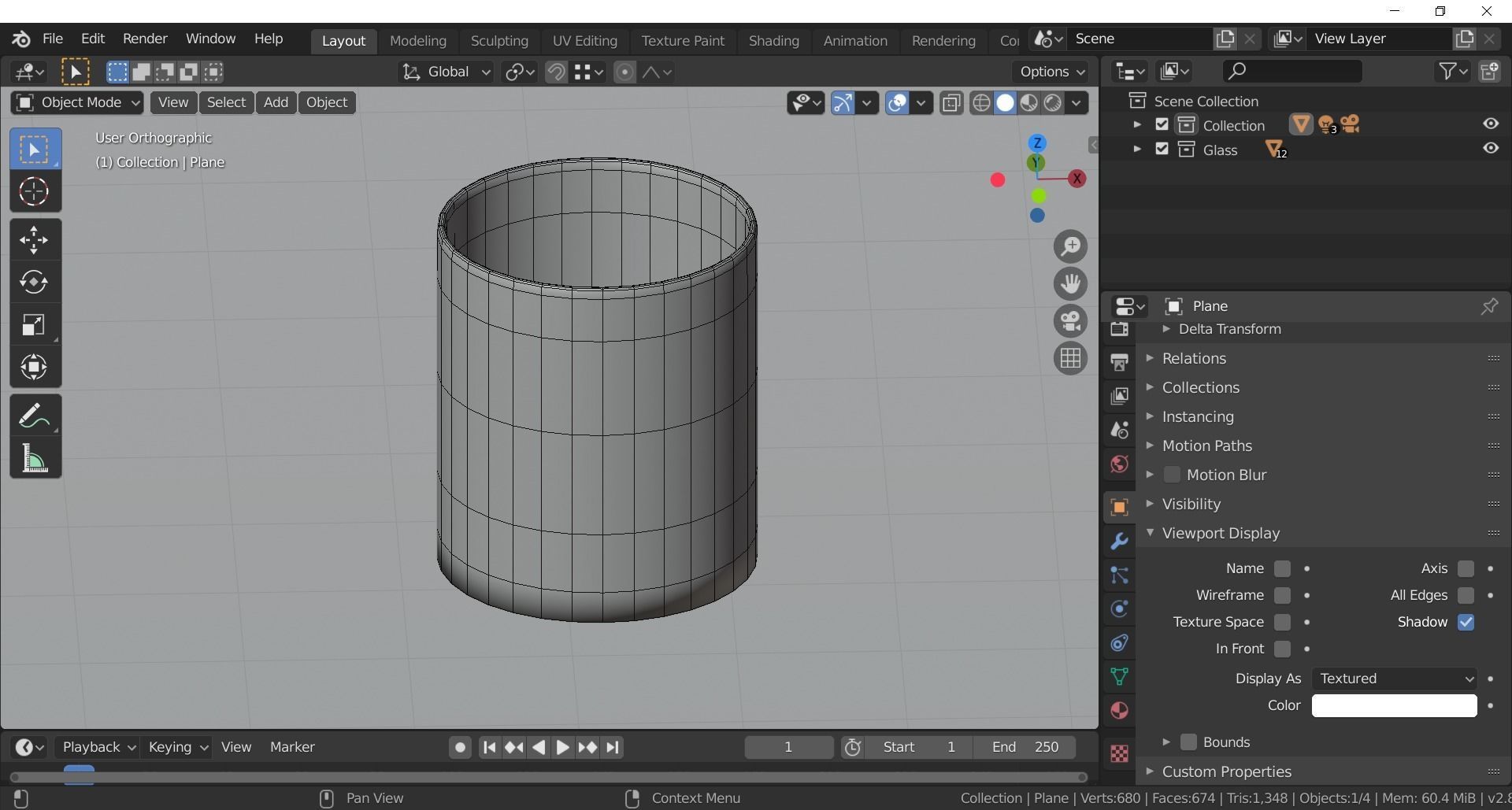Select the Annotate tool

click(x=35, y=416)
